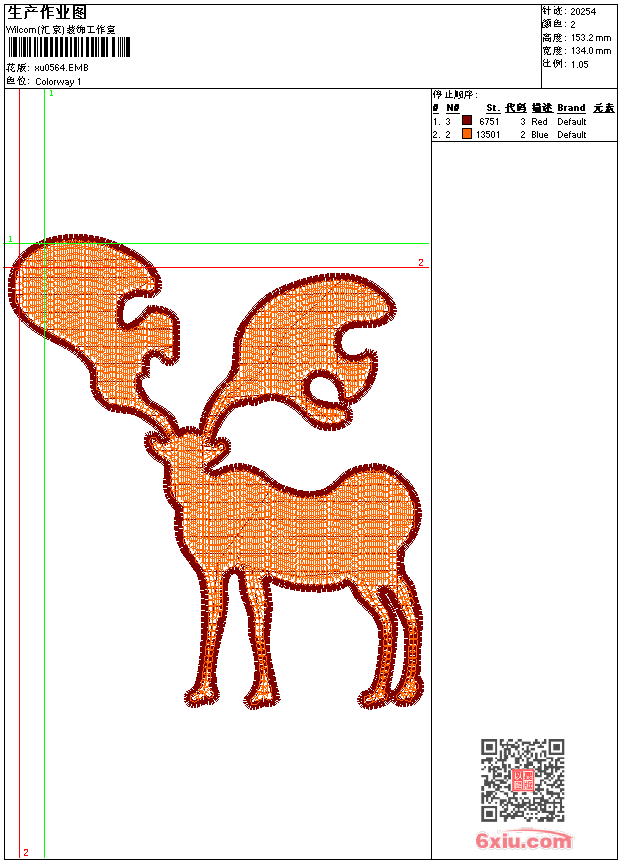The image size is (620, 860).
Task: Click the orange thread color swatch
Action: tap(467, 134)
